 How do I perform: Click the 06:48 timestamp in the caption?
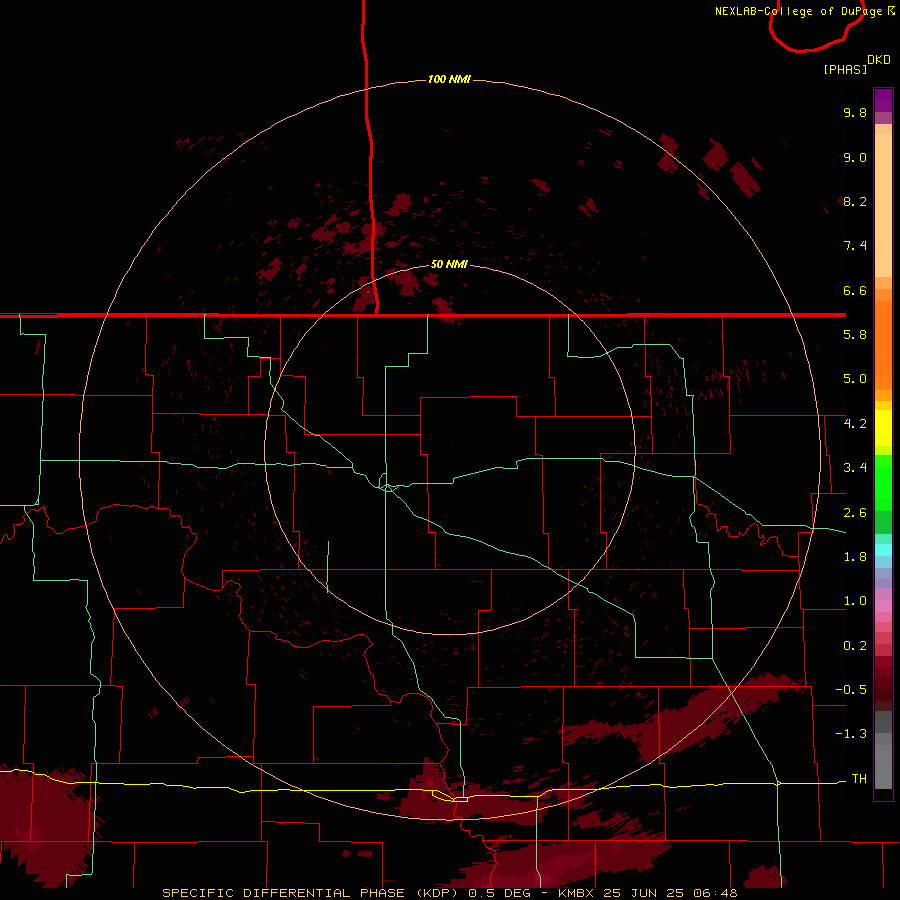(715, 893)
